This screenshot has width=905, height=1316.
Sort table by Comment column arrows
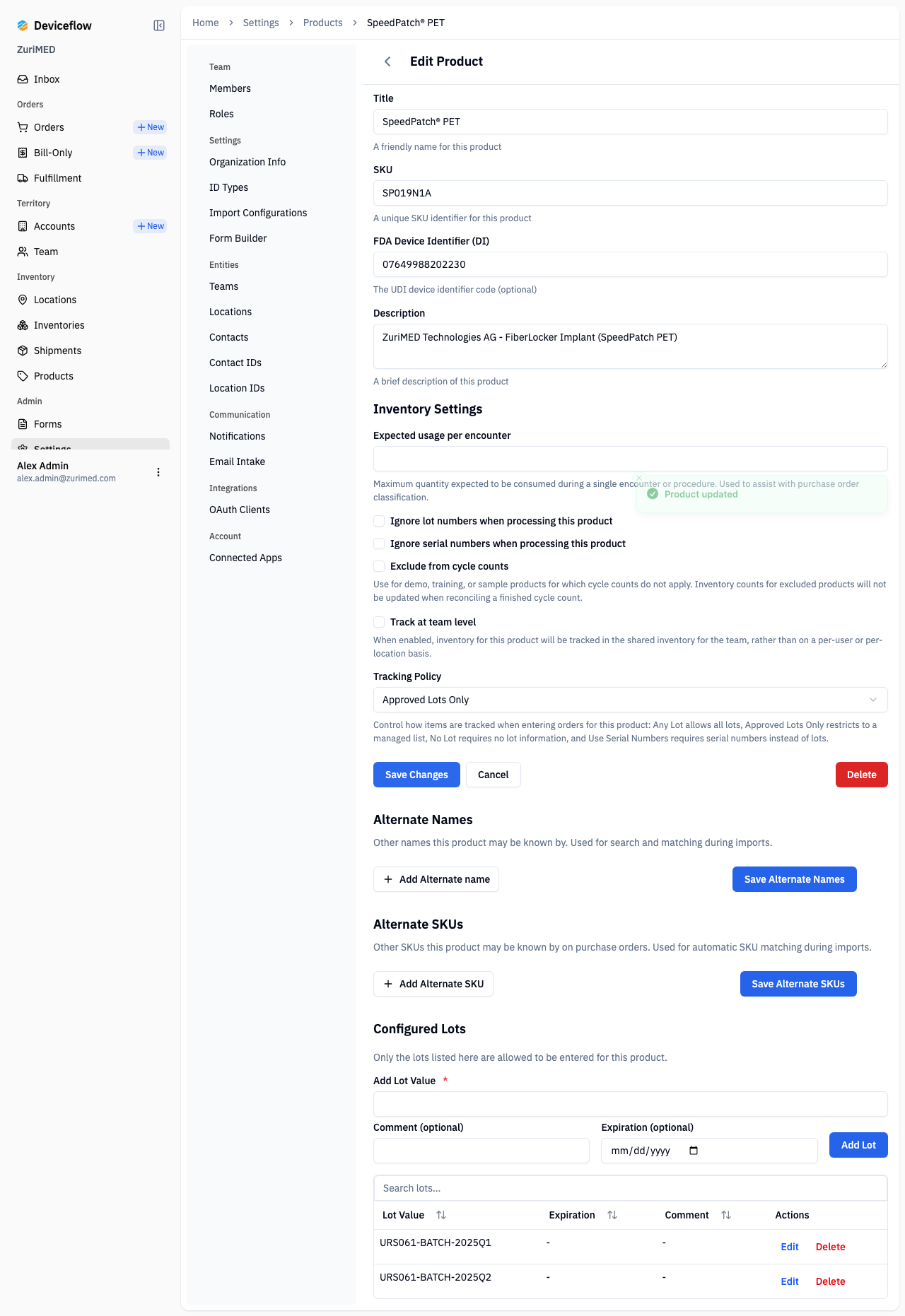click(726, 1215)
